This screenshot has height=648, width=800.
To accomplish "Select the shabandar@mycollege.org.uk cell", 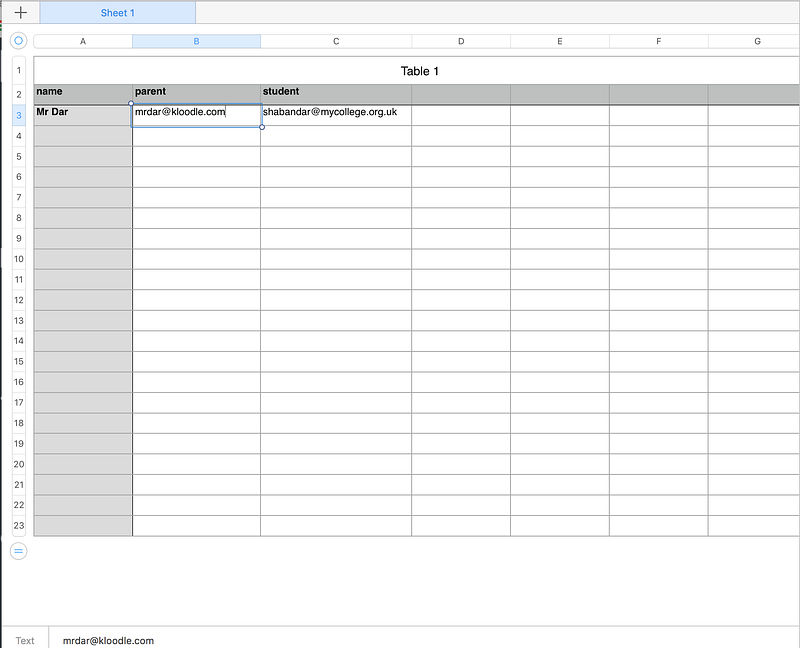I will pos(336,115).
